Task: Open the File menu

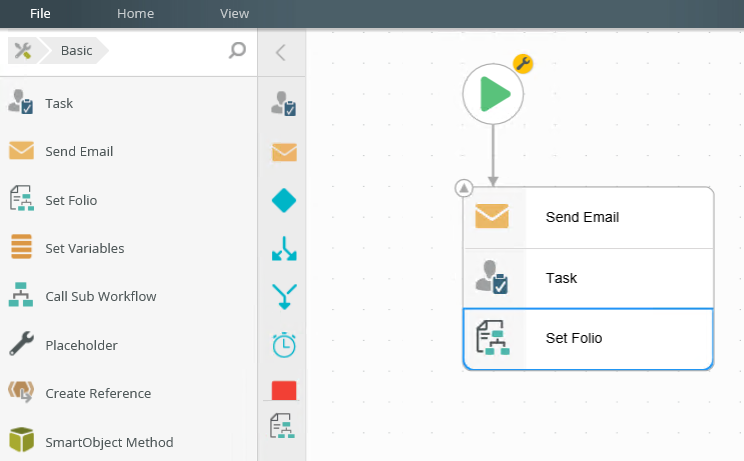Action: (x=40, y=13)
